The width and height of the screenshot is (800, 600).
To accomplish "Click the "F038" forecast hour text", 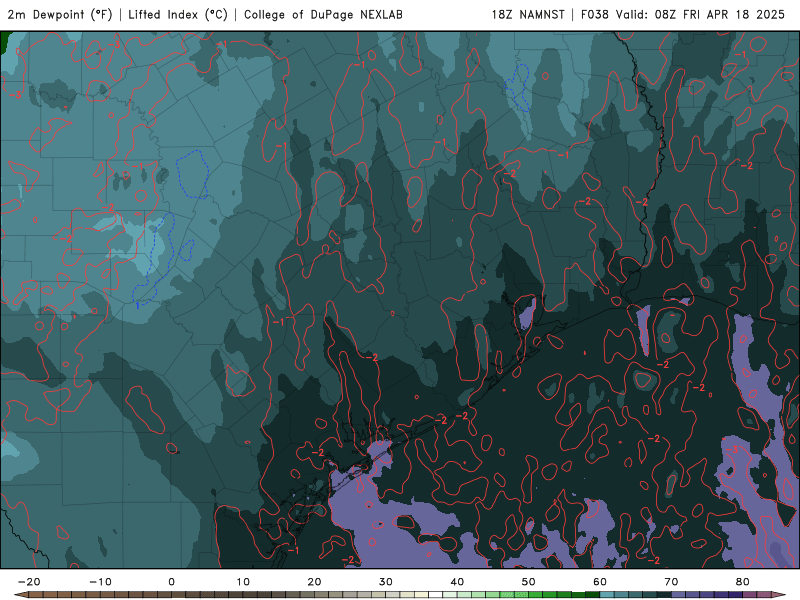I will [595, 15].
